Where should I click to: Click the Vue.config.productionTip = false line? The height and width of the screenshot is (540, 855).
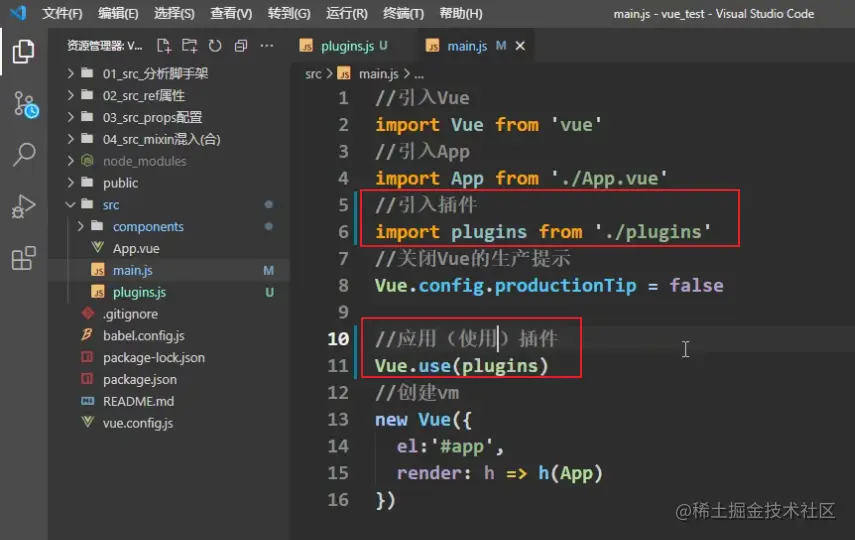coord(549,285)
